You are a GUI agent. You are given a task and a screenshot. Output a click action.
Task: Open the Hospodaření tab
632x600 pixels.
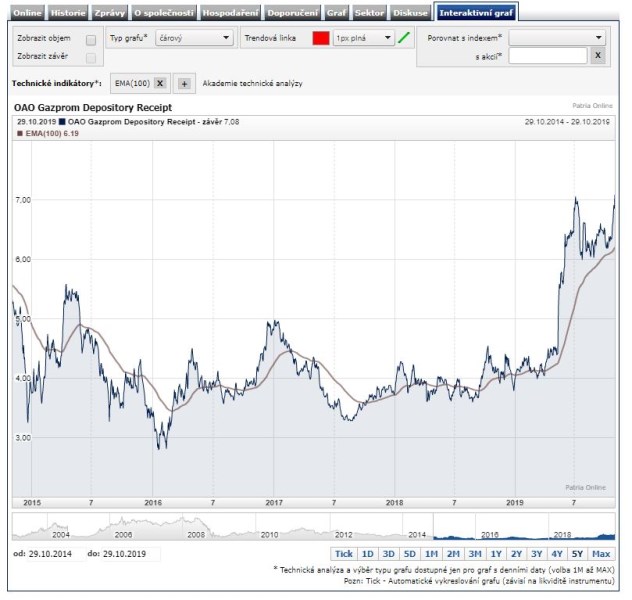click(230, 13)
